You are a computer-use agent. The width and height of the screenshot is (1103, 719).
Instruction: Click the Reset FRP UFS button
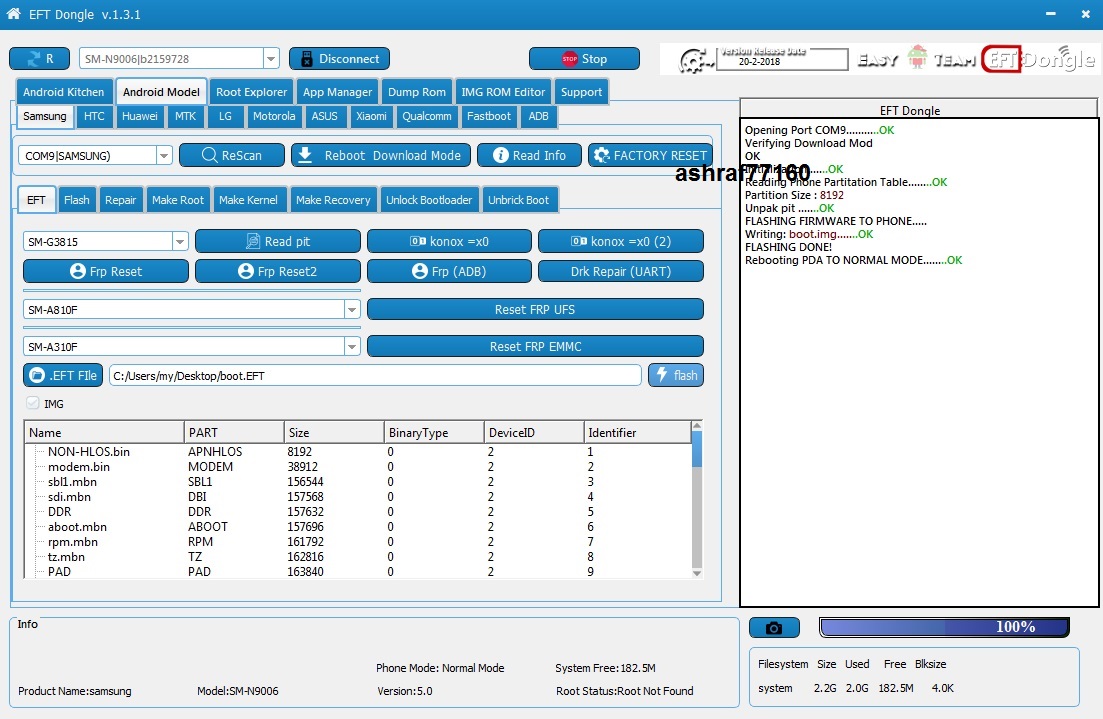(535, 310)
